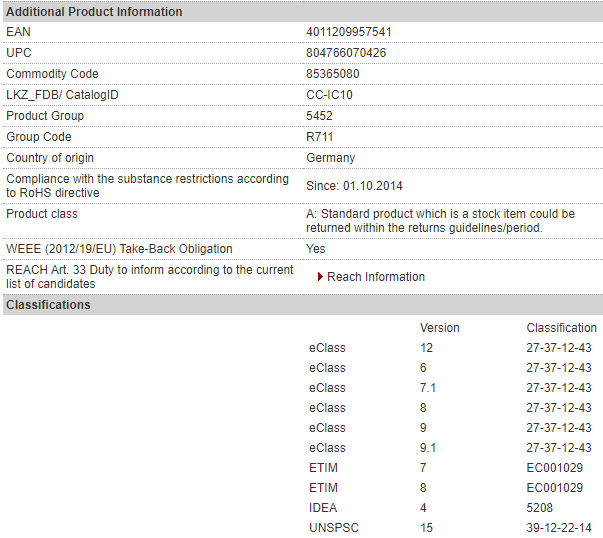Click the eClass version 12 row label
The height and width of the screenshot is (538, 603).
(327, 348)
